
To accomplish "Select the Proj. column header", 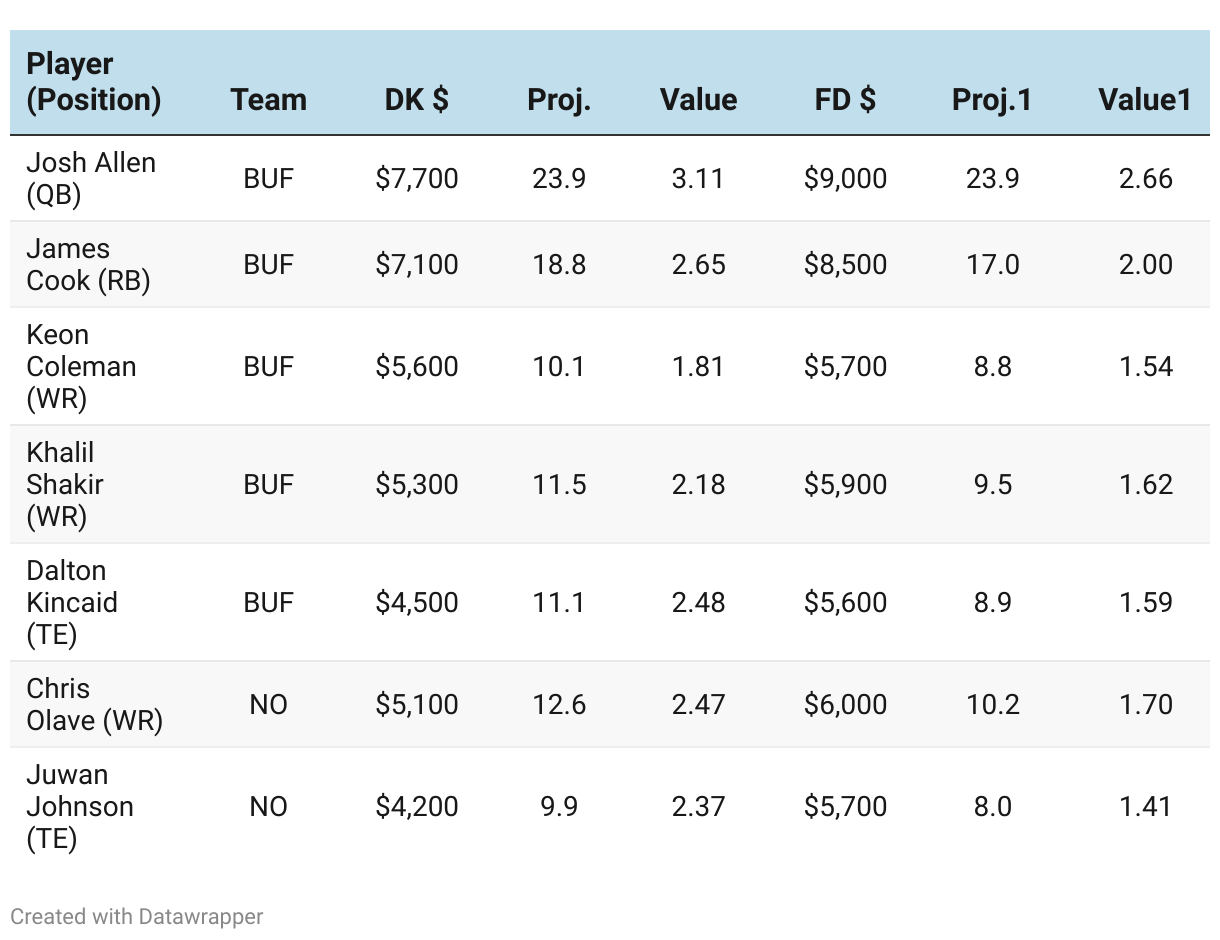I will coord(559,100).
